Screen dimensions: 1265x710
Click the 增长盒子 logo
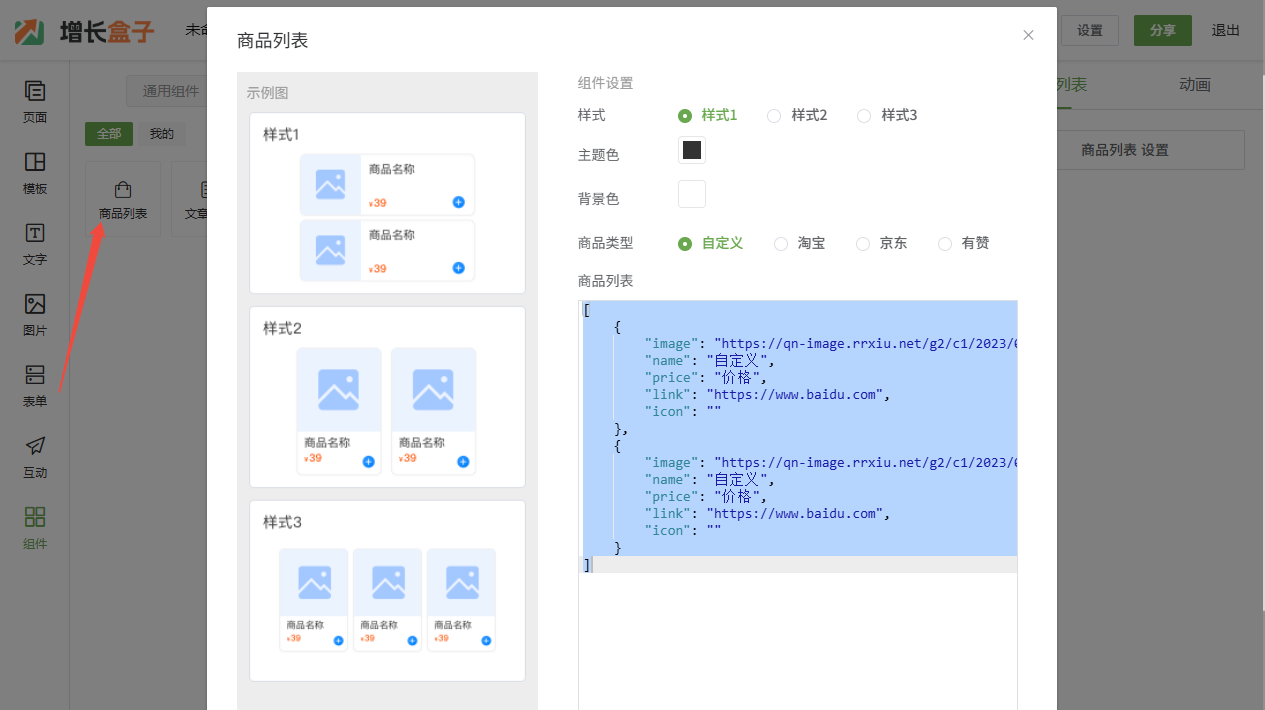(85, 31)
